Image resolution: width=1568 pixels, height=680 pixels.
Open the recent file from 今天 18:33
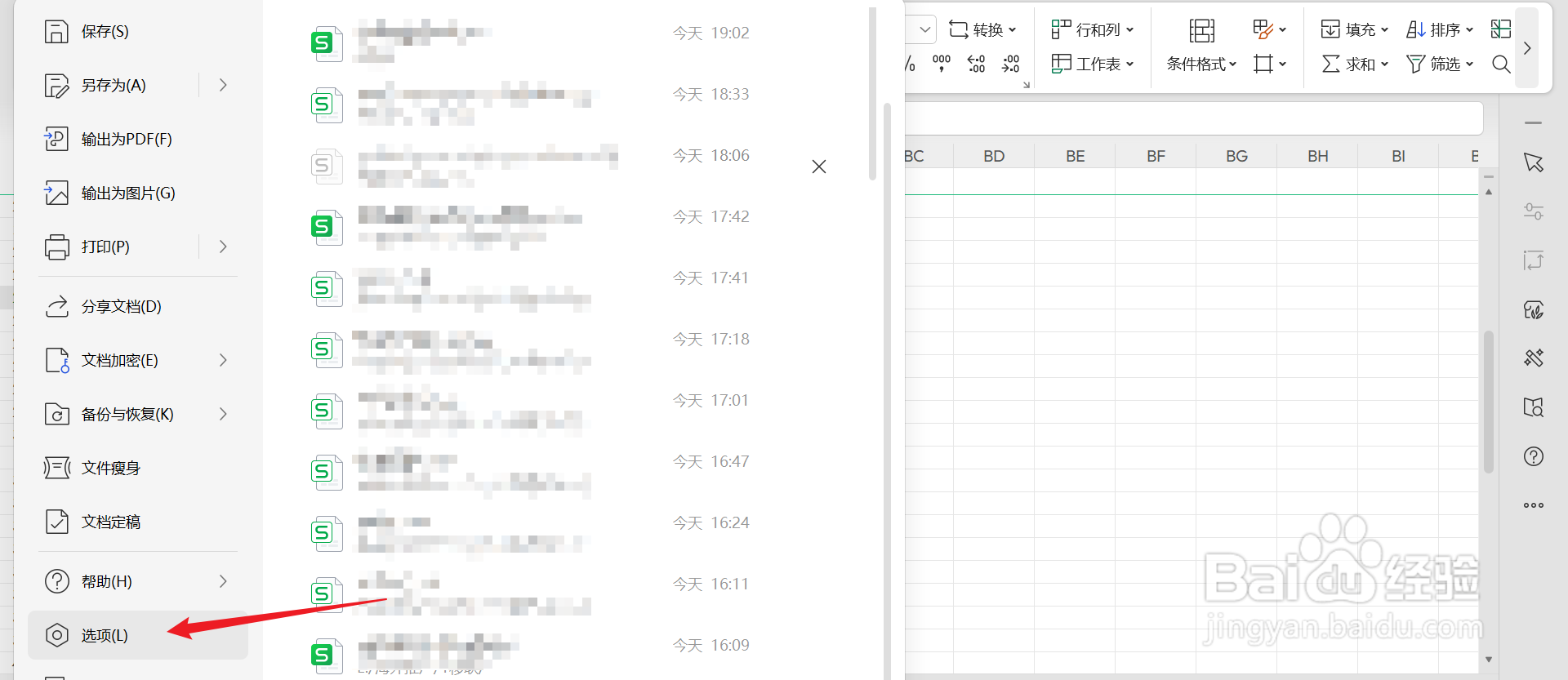(531, 104)
